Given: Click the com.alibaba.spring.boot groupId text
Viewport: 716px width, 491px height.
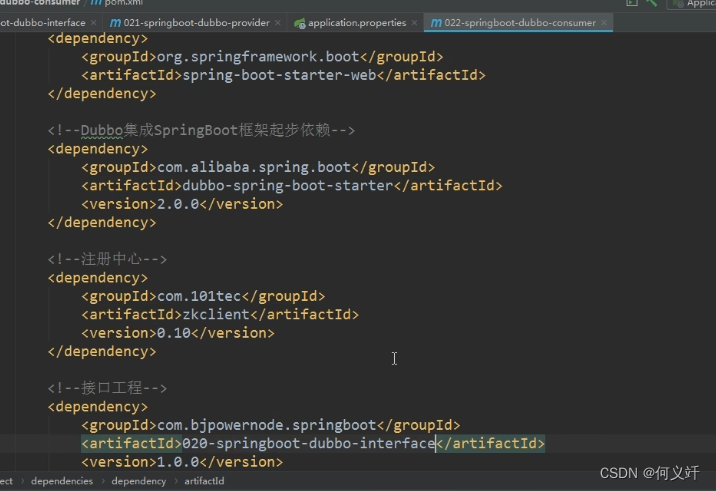Looking at the screenshot, I should (x=254, y=167).
